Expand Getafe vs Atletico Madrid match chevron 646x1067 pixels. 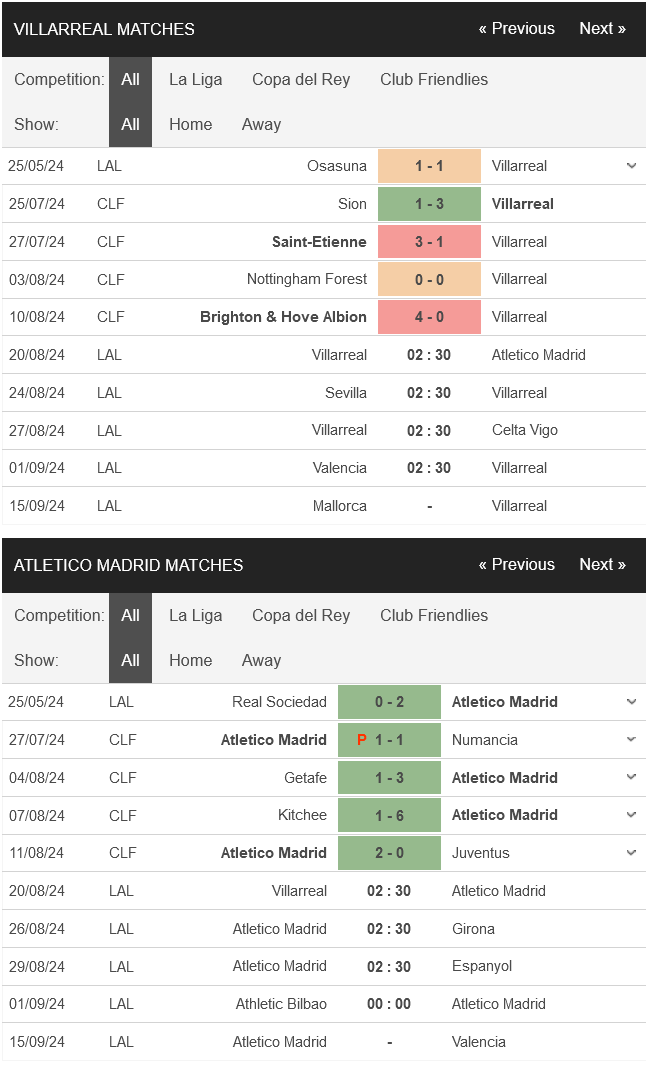pyautogui.click(x=632, y=778)
